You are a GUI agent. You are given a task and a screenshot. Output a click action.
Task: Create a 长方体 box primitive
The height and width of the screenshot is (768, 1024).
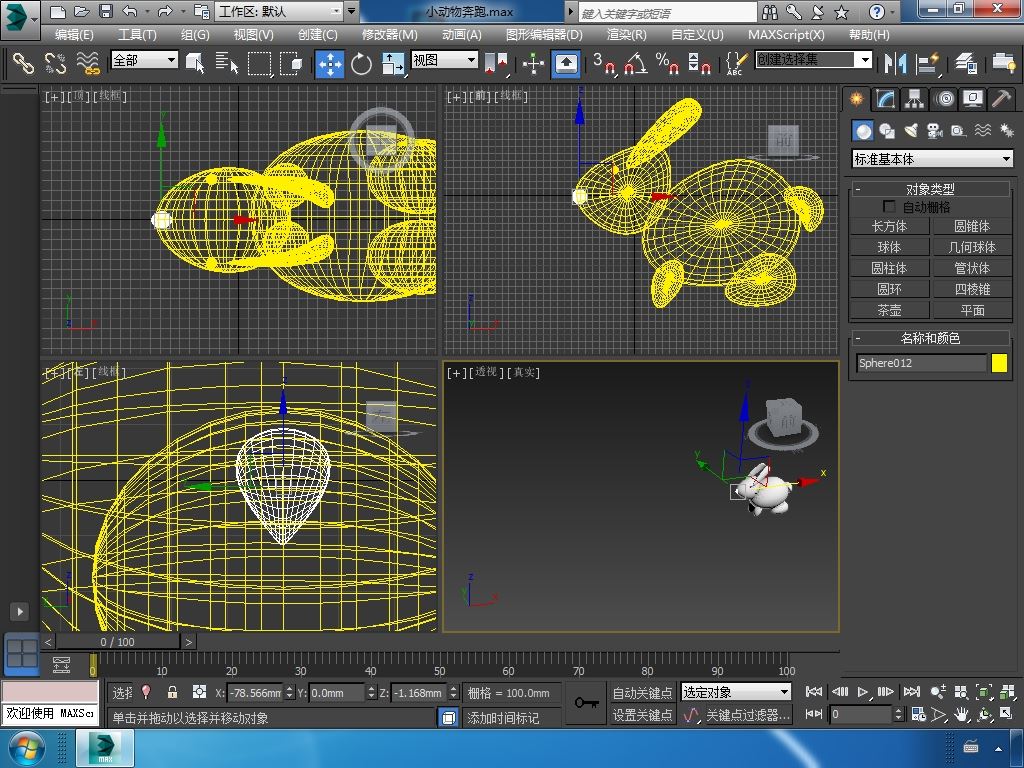click(889, 226)
